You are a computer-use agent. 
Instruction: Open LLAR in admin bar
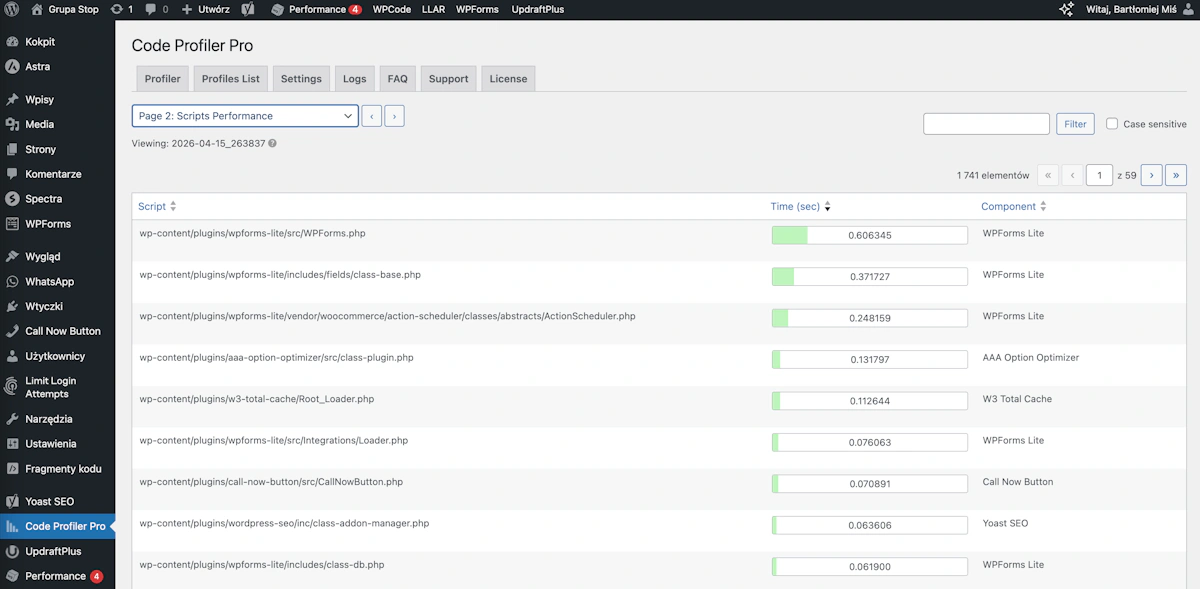coord(434,9)
